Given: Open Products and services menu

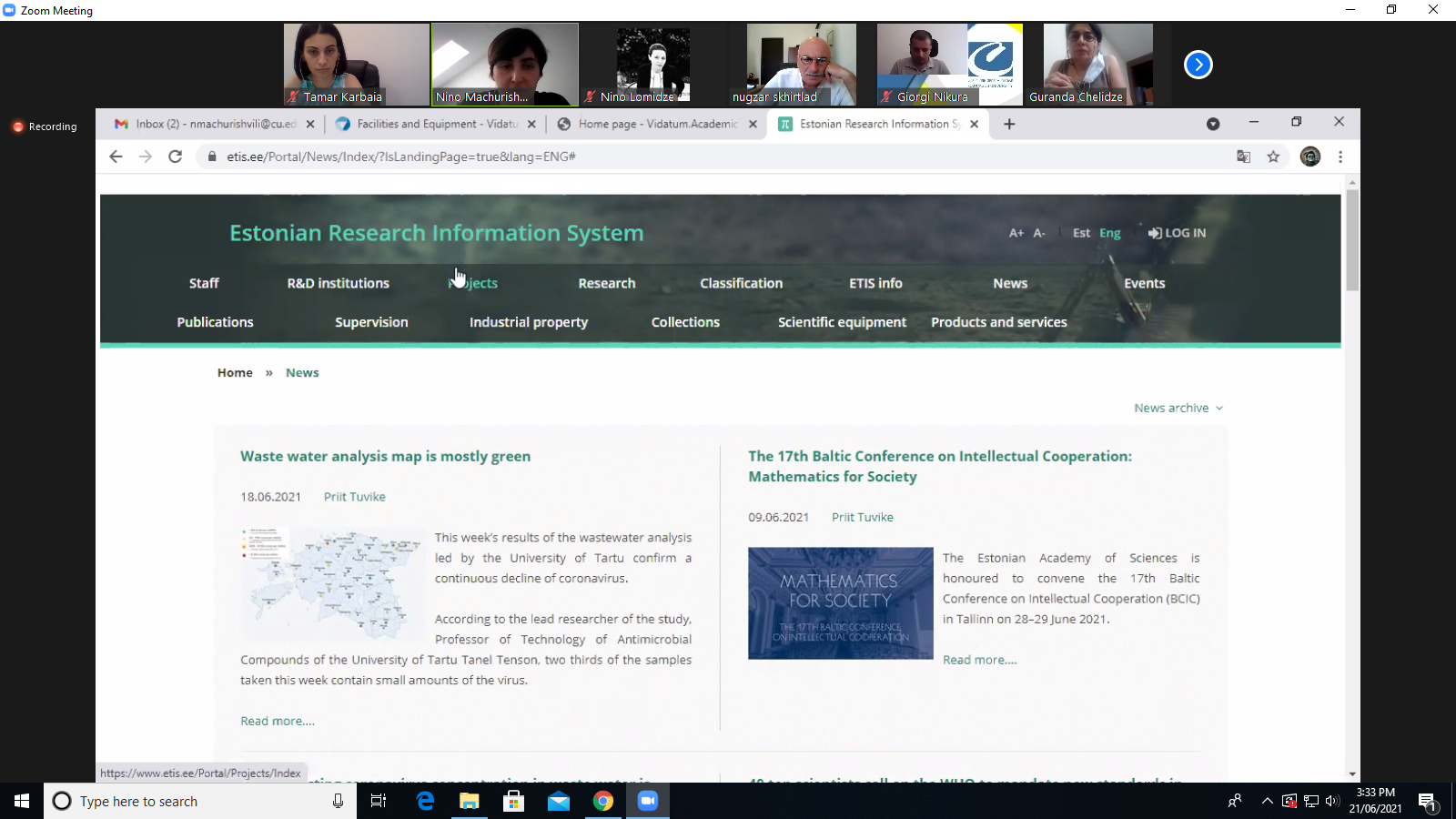Looking at the screenshot, I should [x=999, y=322].
